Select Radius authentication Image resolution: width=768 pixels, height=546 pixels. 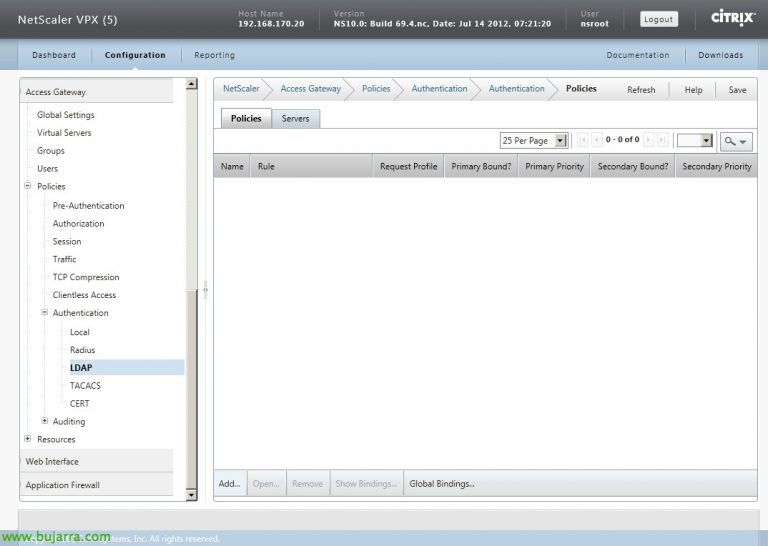tap(83, 350)
